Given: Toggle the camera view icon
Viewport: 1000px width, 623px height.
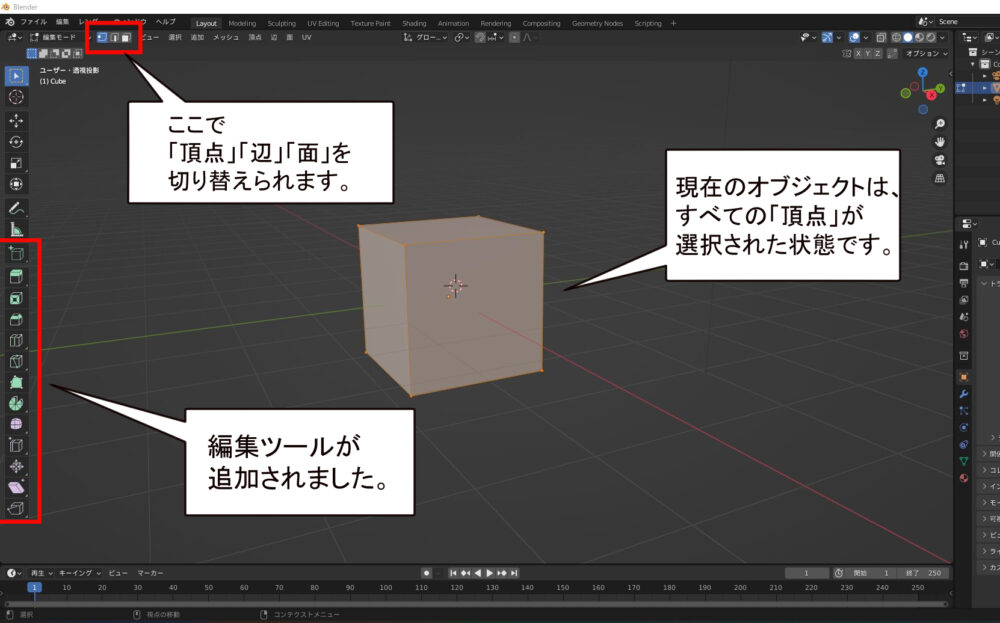Looking at the screenshot, I should (x=939, y=160).
